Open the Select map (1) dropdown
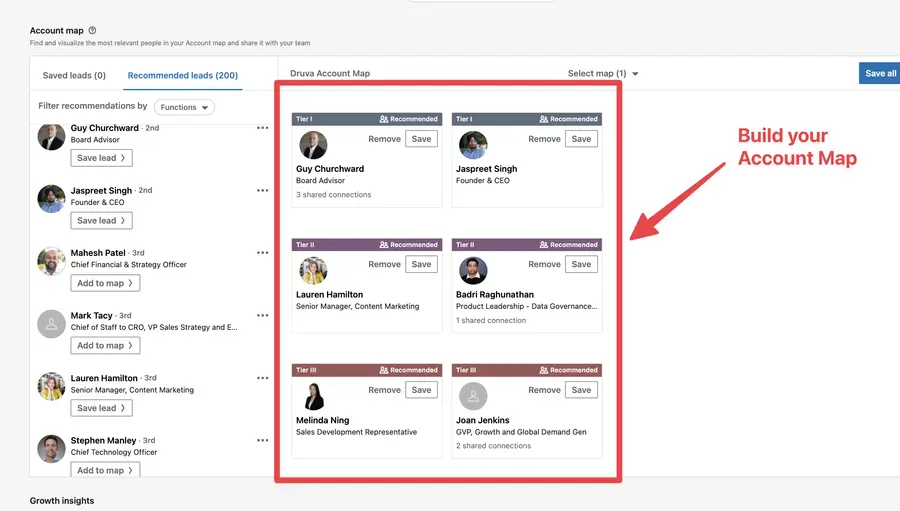This screenshot has height=511, width=900. tap(603, 73)
